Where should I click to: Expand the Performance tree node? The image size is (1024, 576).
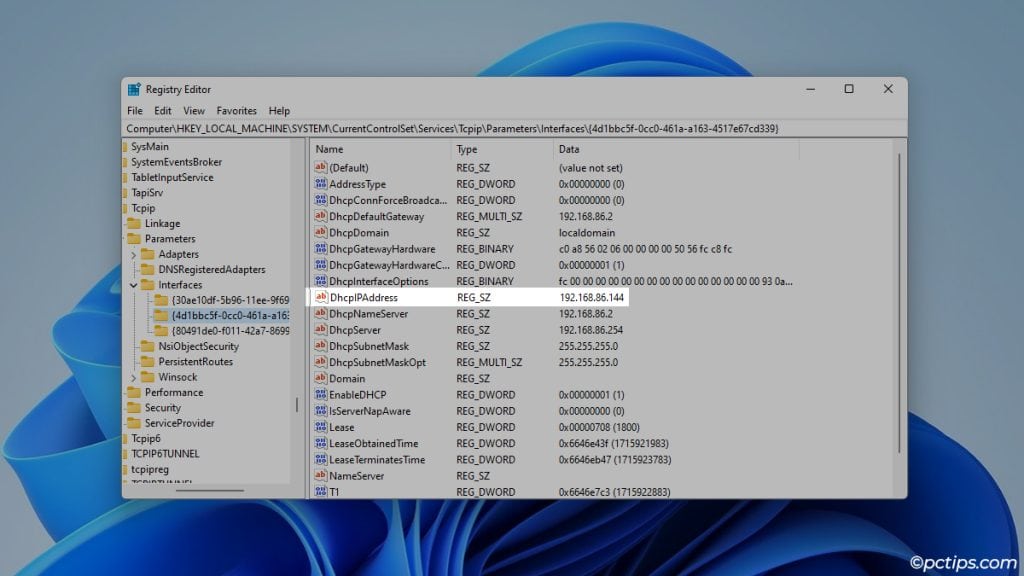[125, 392]
